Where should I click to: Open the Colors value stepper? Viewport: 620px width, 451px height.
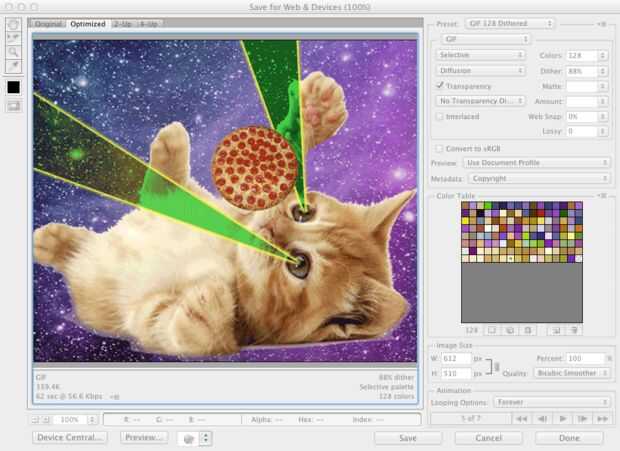[x=602, y=55]
